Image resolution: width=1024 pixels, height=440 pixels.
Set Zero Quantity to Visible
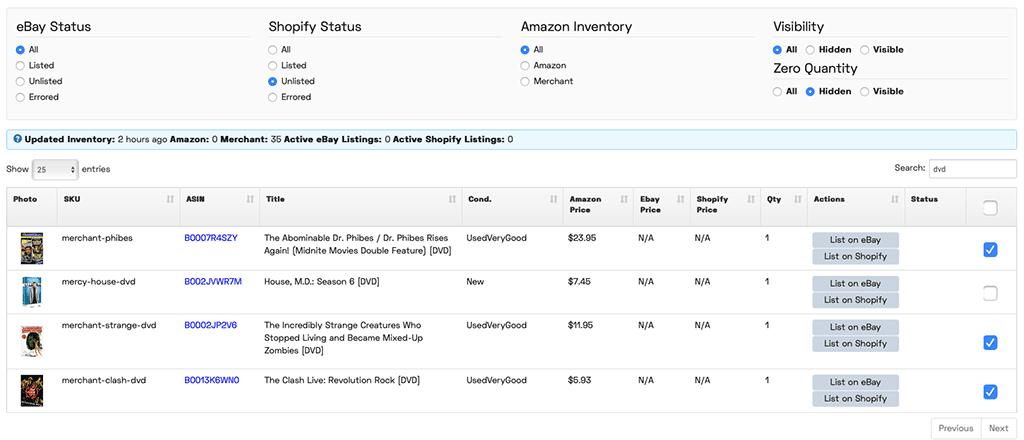coord(865,91)
